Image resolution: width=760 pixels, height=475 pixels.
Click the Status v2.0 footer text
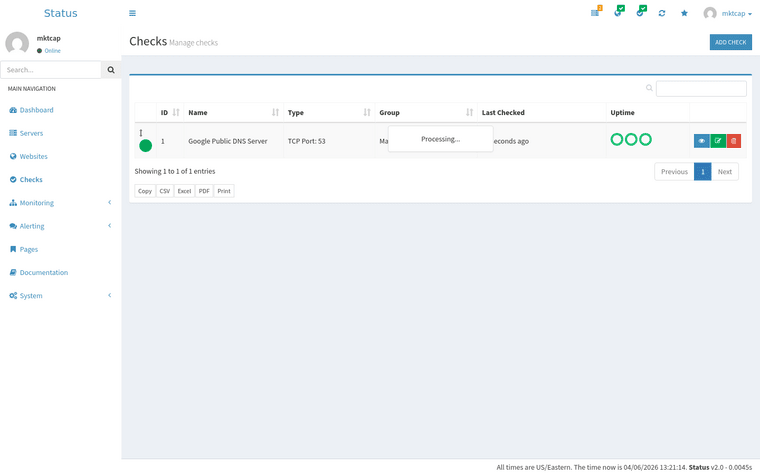[x=706, y=467]
